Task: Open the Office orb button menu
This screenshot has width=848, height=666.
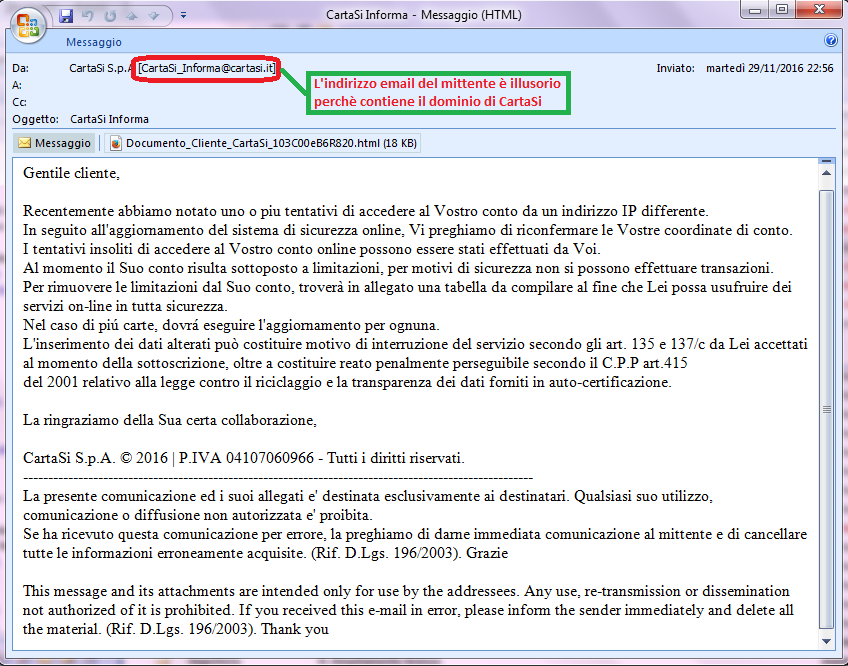Action: point(28,24)
